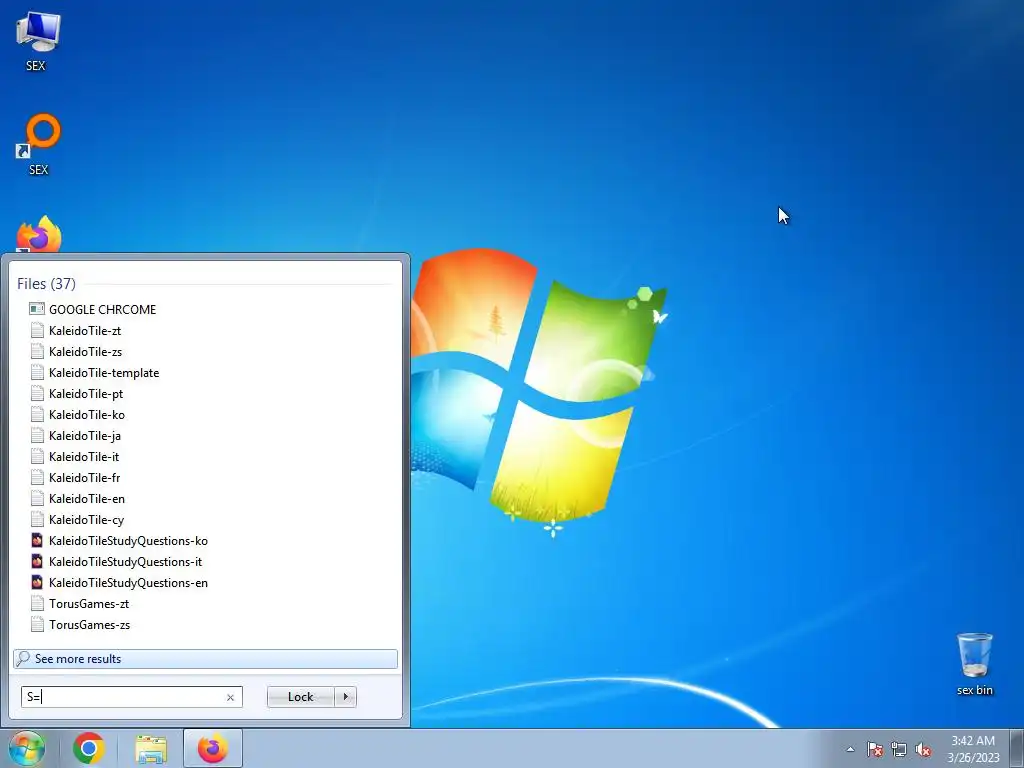Show hidden tray icons arrow
The height and width of the screenshot is (768, 1024).
[850, 749]
